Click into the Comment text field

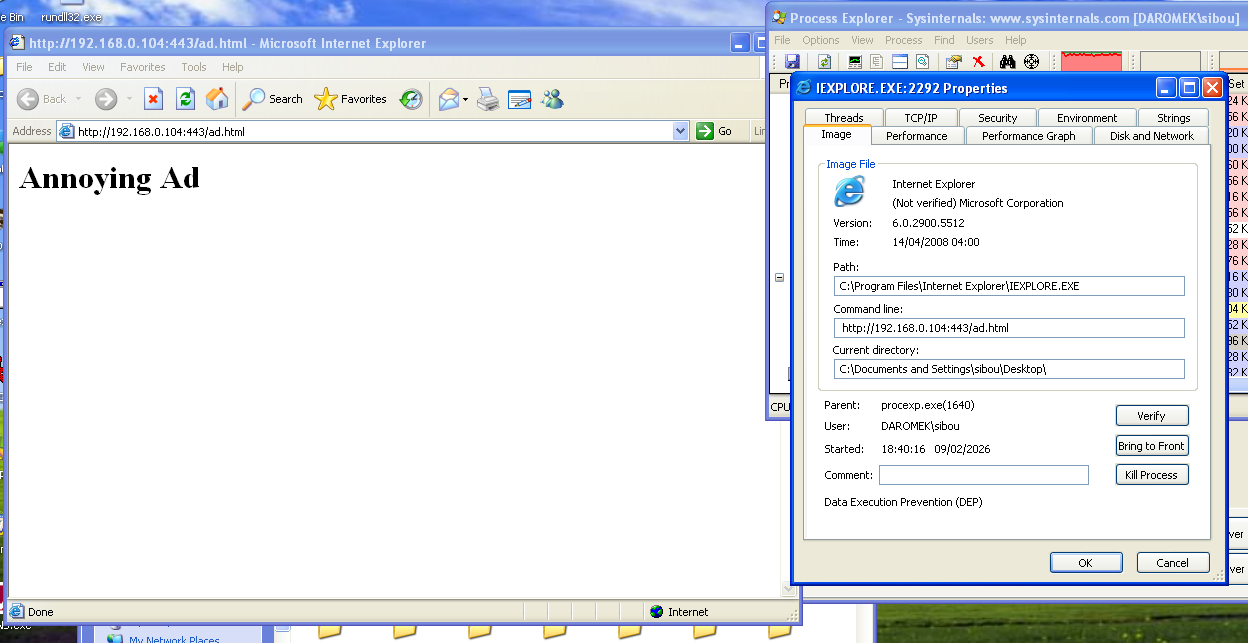983,475
